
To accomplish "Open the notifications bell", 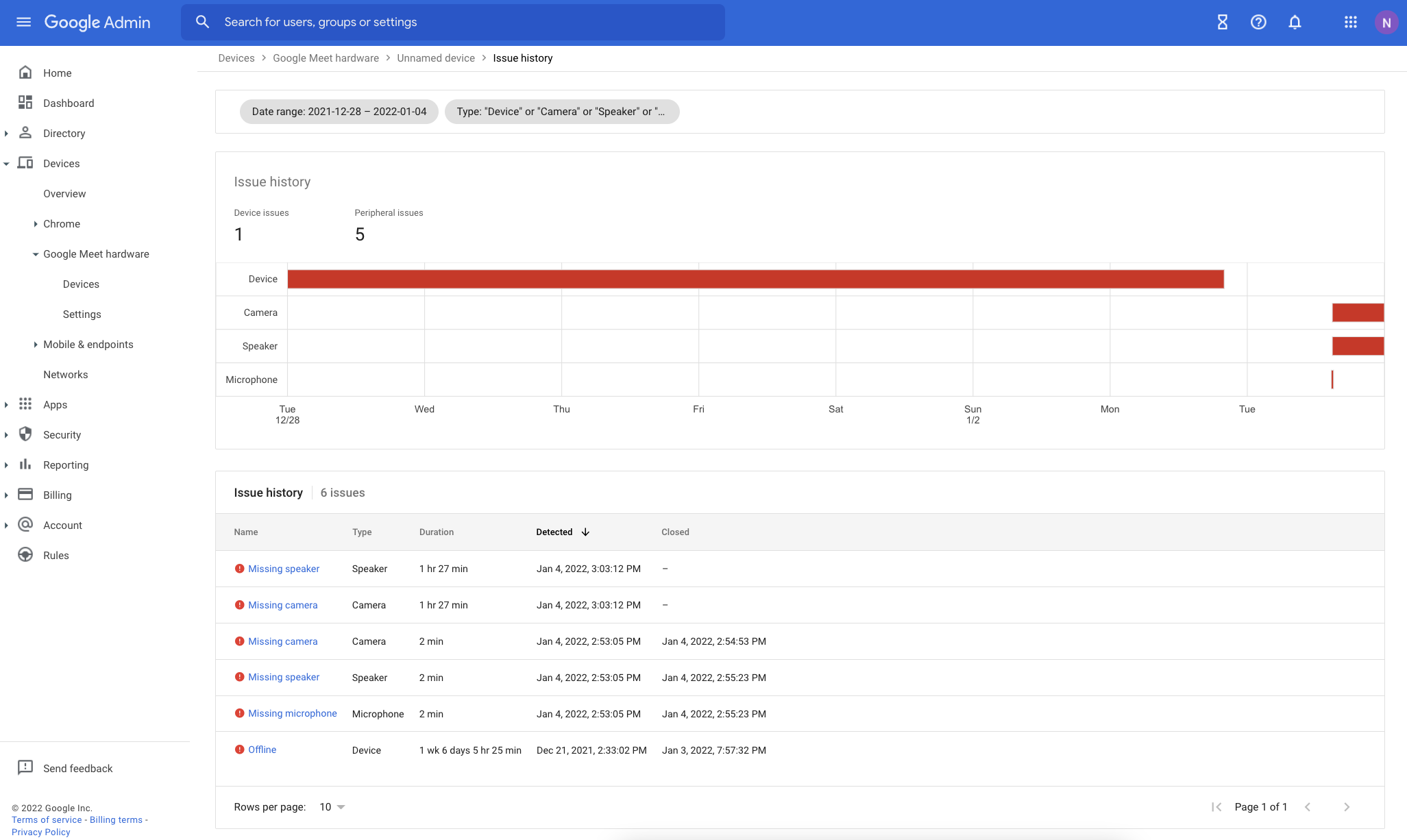I will click(1295, 22).
